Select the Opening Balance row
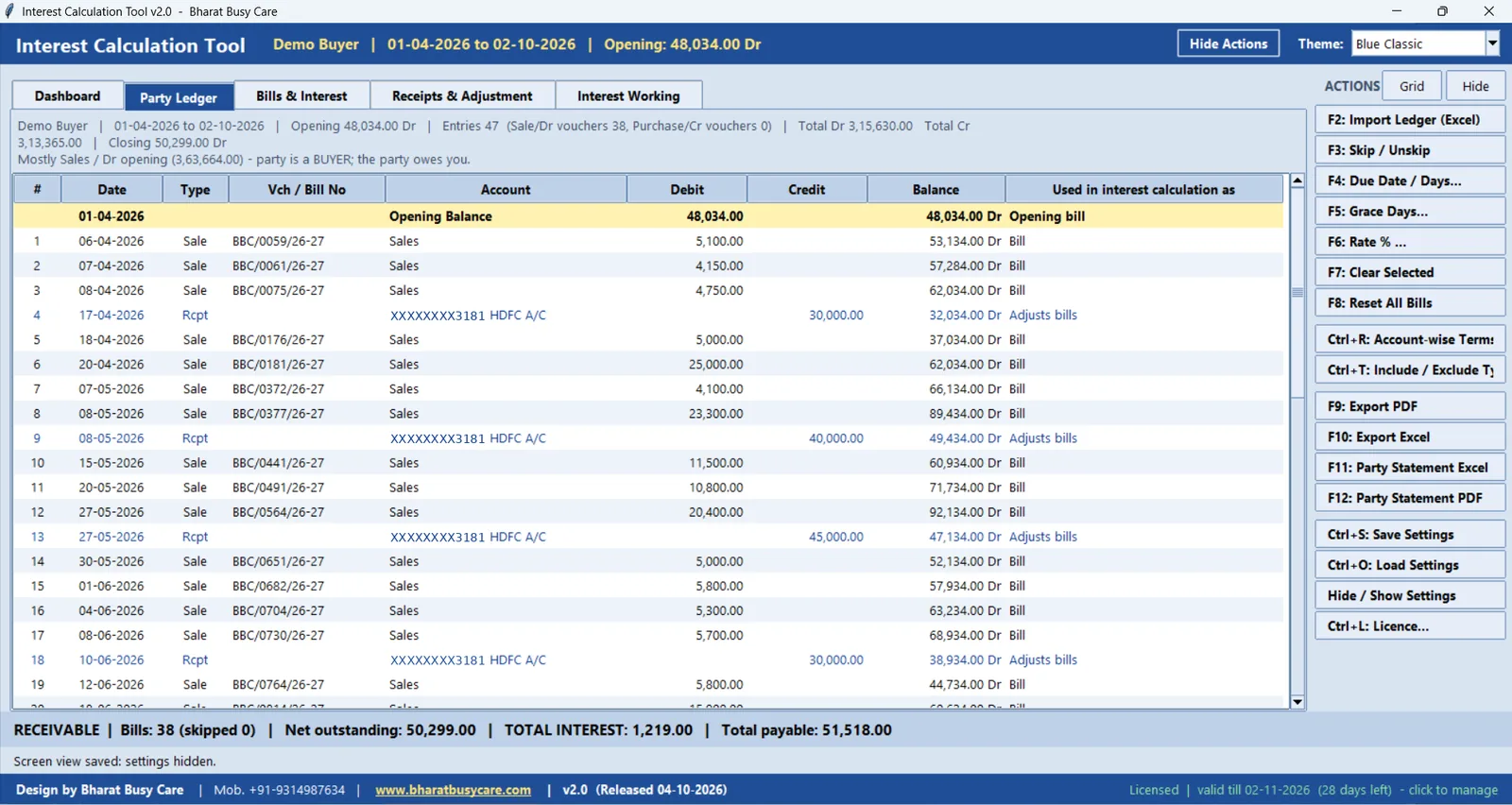This screenshot has width=1512, height=805. pos(649,216)
